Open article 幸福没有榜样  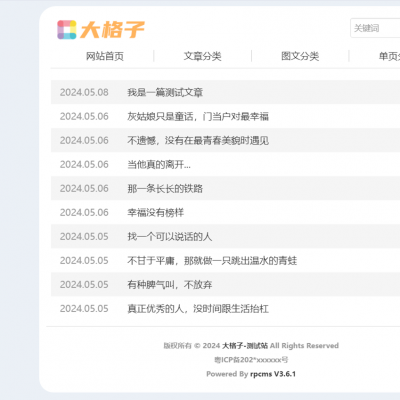tap(156, 212)
